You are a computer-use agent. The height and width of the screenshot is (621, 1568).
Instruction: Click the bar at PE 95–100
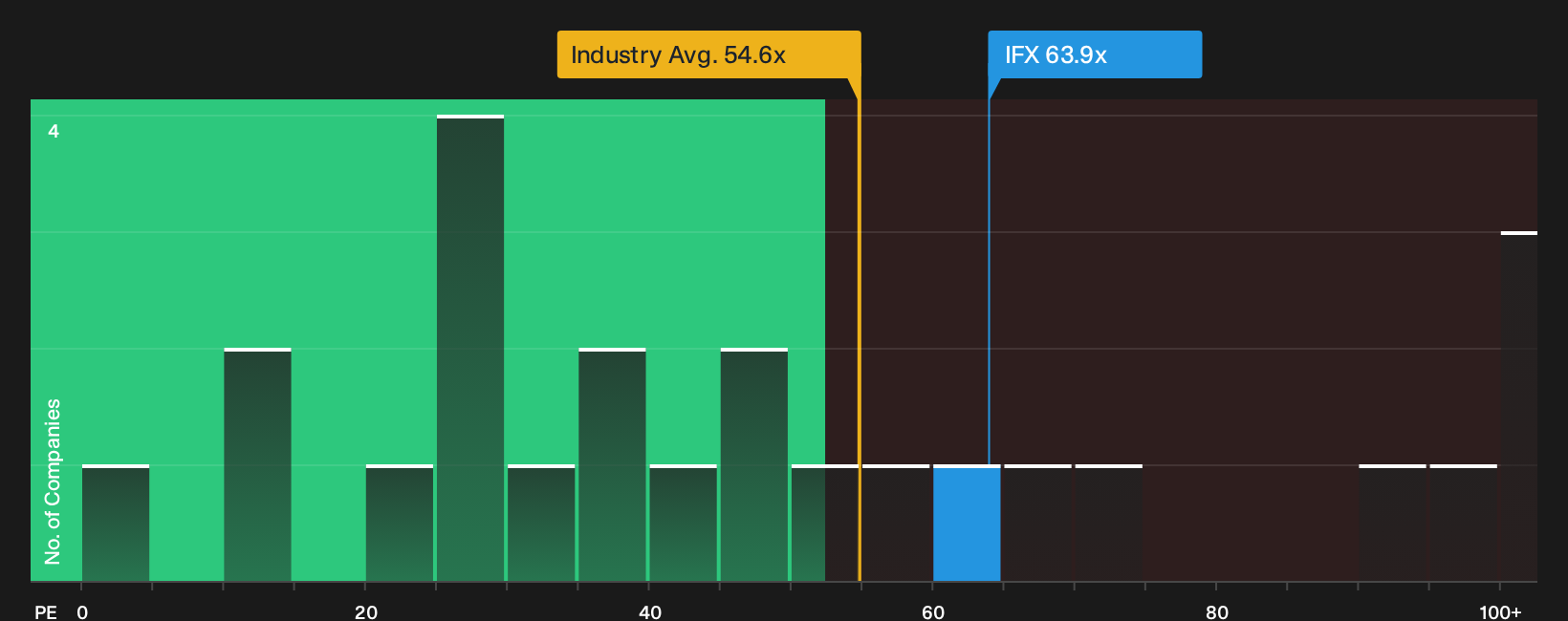tap(1463, 523)
